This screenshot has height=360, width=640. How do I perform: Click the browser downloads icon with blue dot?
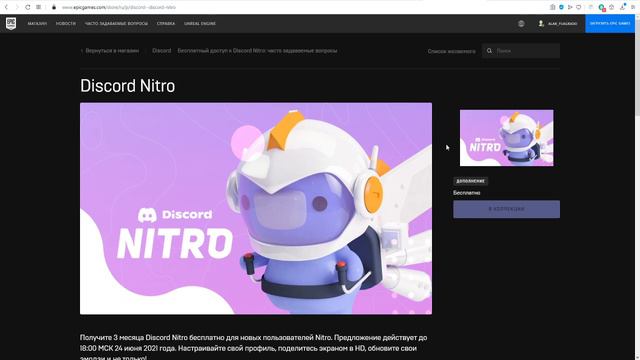(x=622, y=7)
